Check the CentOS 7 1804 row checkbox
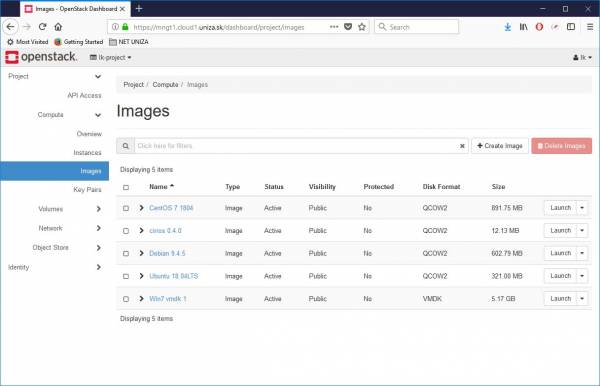The image size is (600, 386). tap(126, 208)
